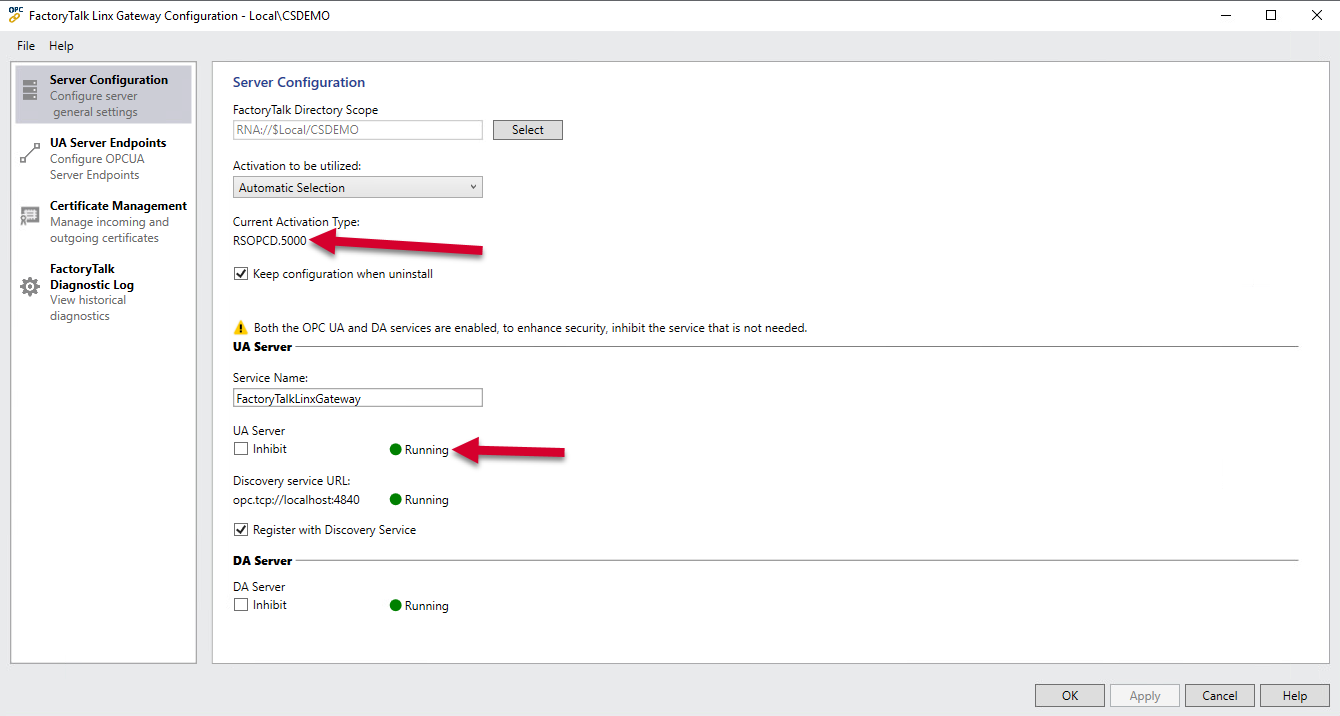Click the bottom Help button
The height and width of the screenshot is (716, 1340).
click(1295, 696)
